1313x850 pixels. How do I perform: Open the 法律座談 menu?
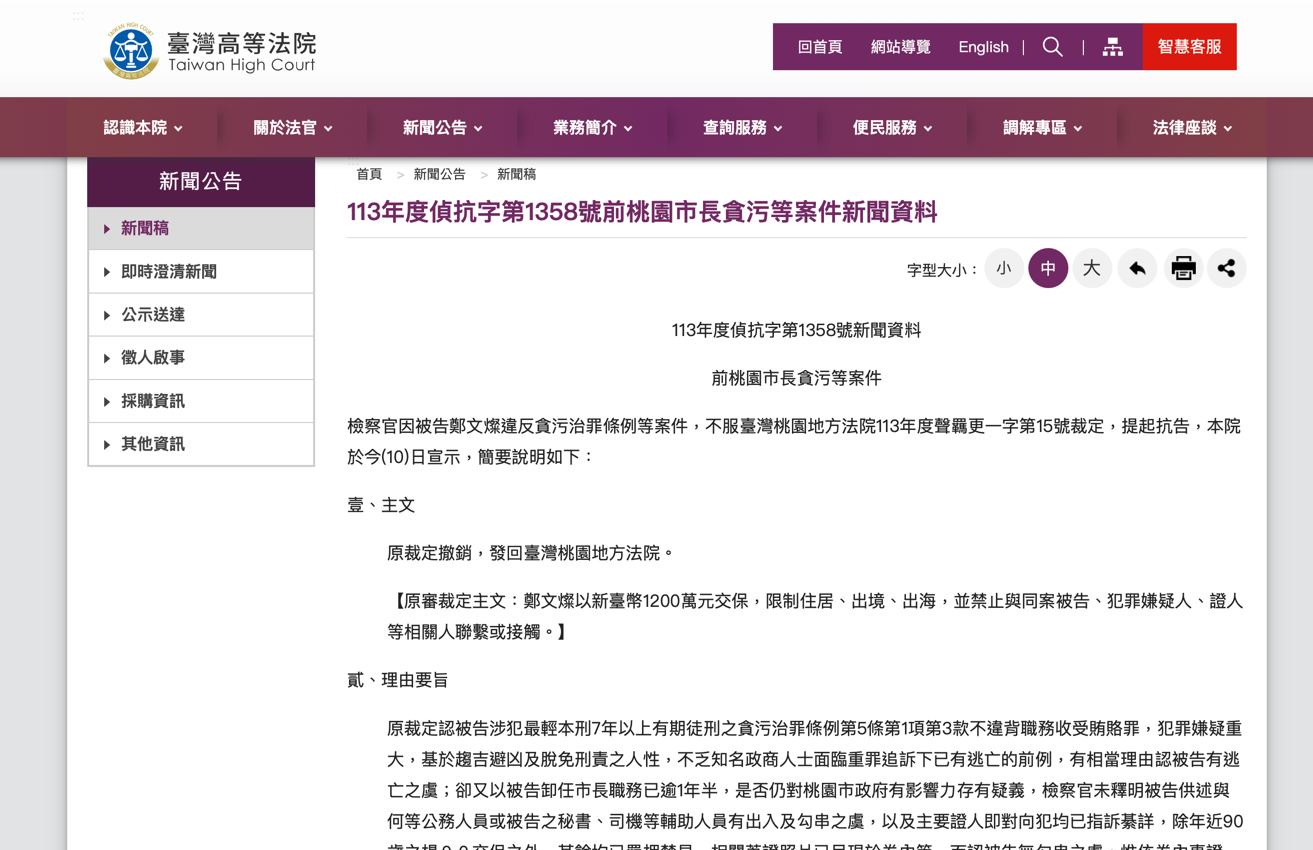1193,127
